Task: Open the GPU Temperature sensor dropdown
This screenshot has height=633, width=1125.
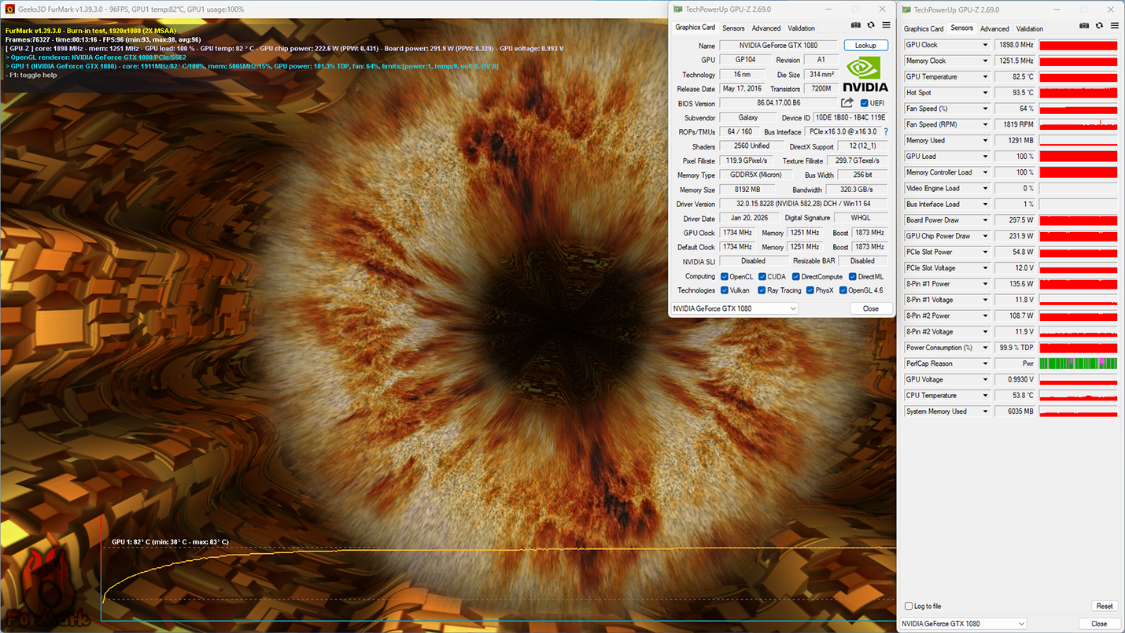Action: pyautogui.click(x=985, y=77)
